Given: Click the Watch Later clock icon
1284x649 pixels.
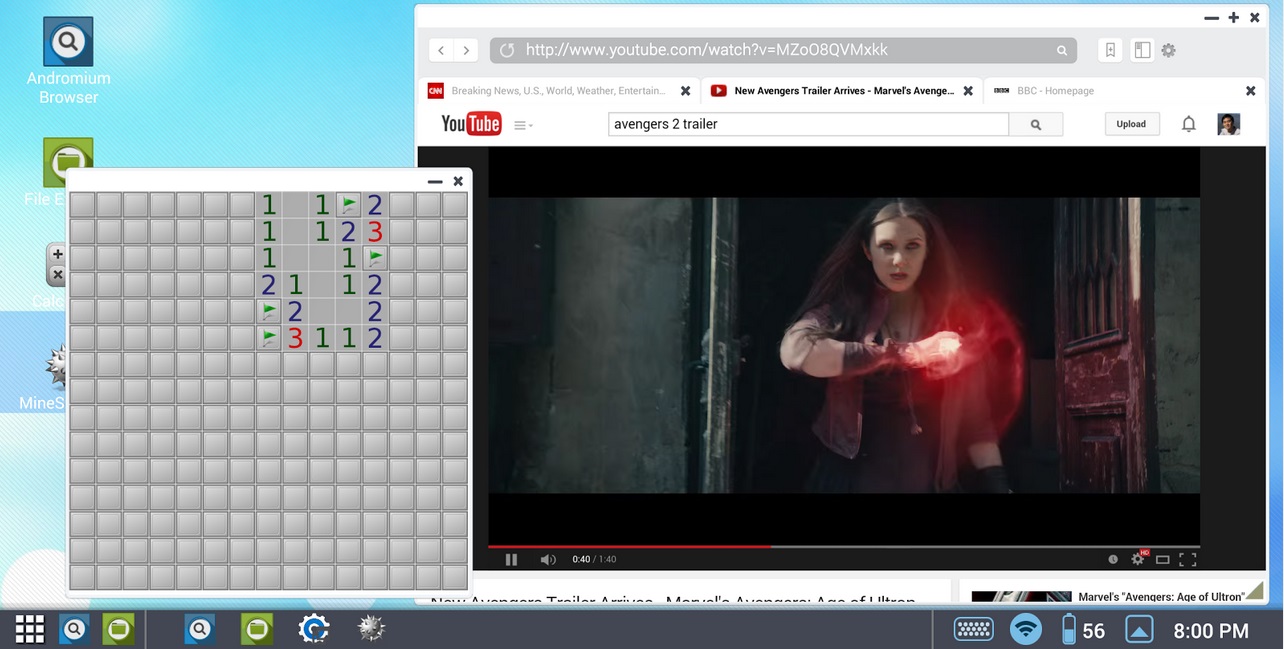Looking at the screenshot, I should point(1113,559).
